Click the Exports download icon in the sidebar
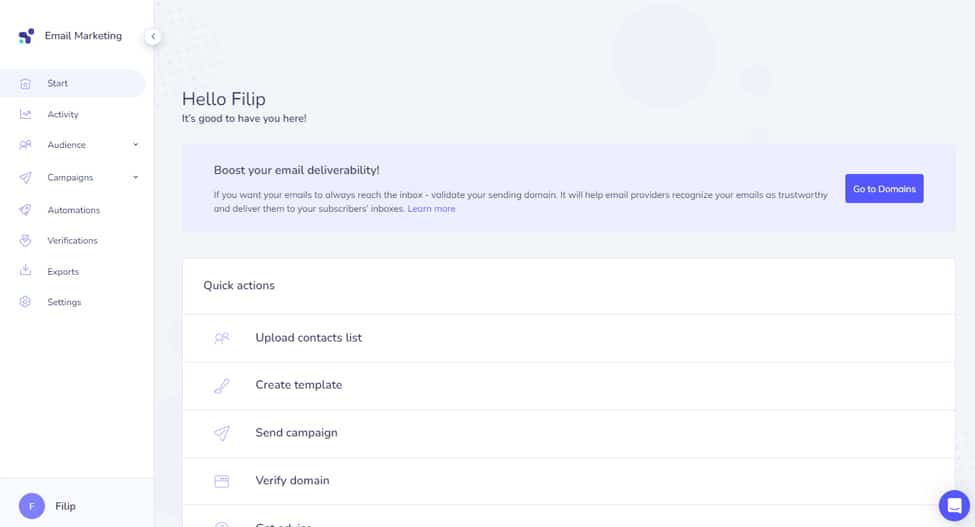The image size is (975, 527). [25, 270]
